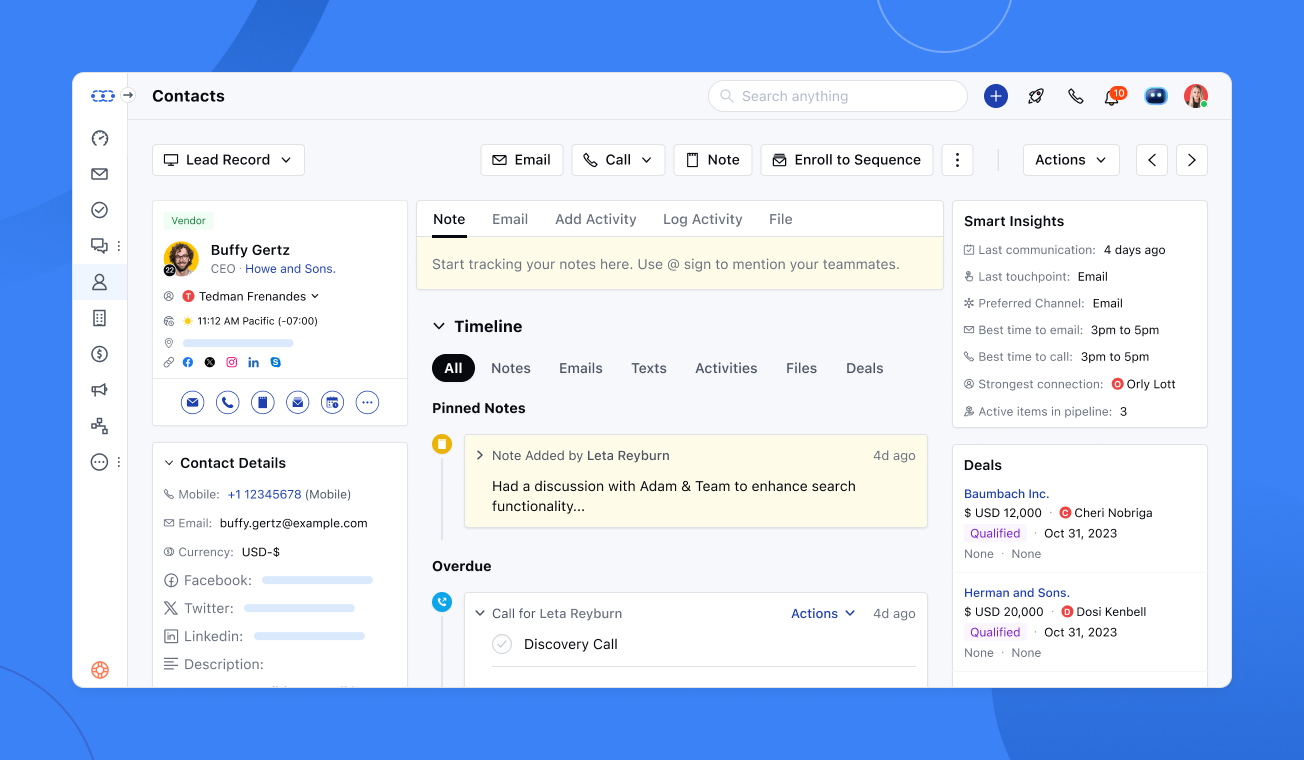The width and height of the screenshot is (1304, 760).
Task: Select the Workflows icon in the left sidebar
Action: pos(99,425)
